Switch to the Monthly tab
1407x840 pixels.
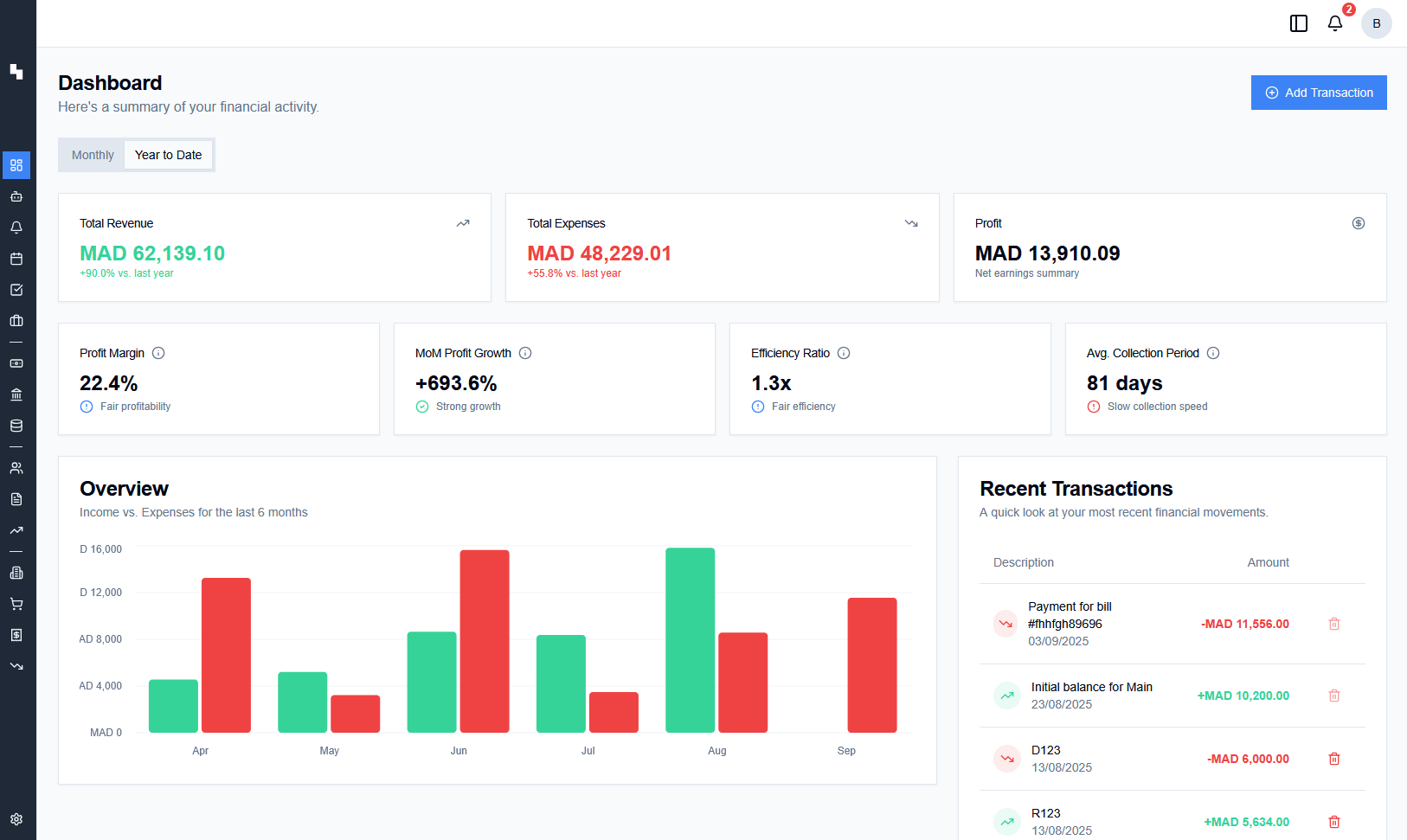pos(93,155)
